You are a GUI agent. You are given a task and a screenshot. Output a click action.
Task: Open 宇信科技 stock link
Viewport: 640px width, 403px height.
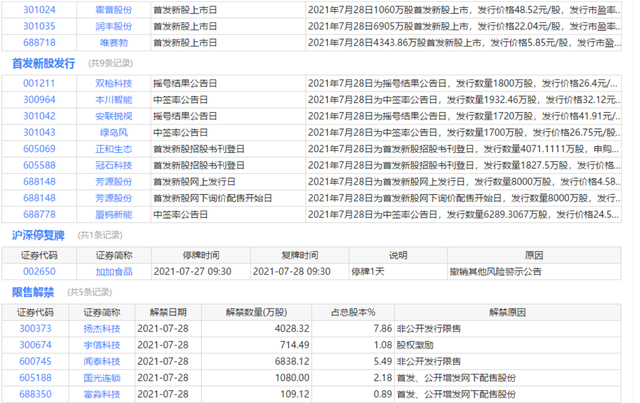tap(102, 345)
